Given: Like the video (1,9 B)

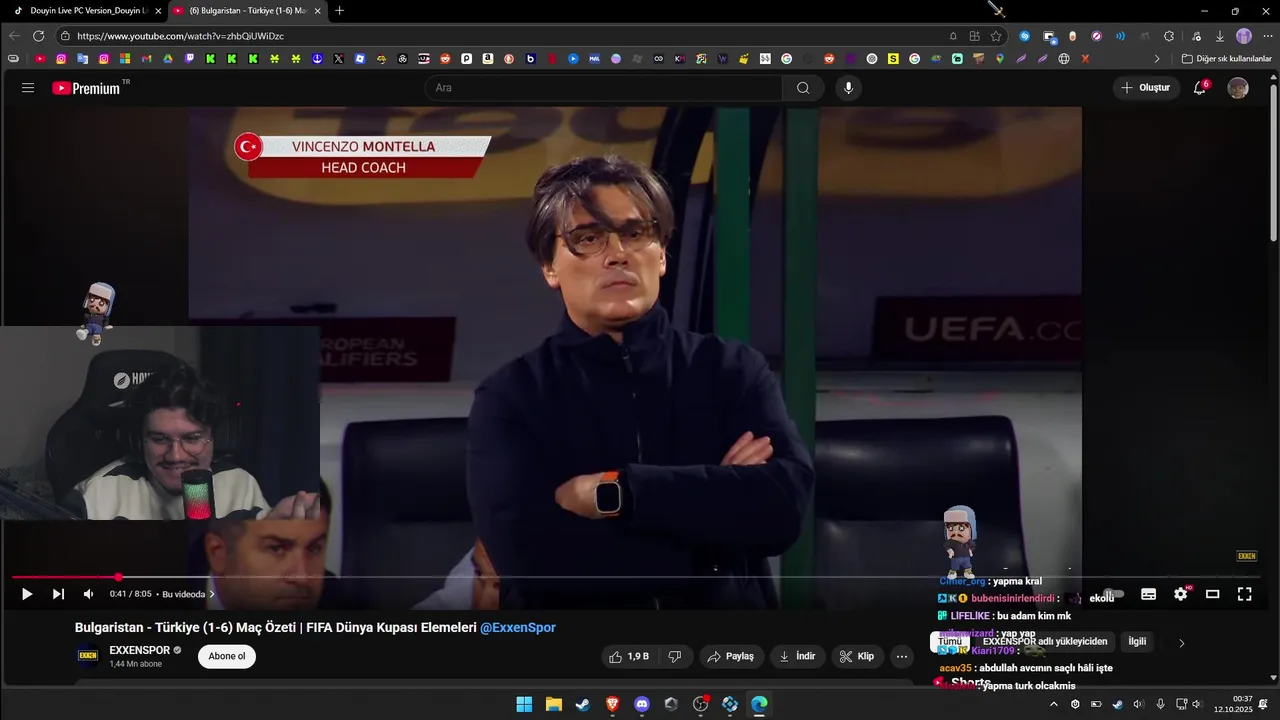Looking at the screenshot, I should point(629,656).
